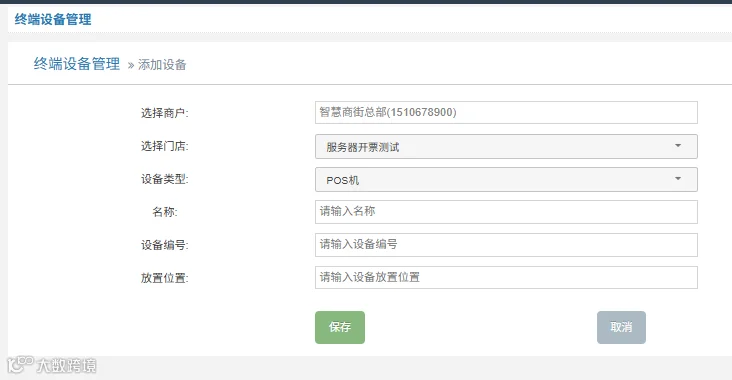Click the 选择商户 merchant field 智慧商街总部
This screenshot has height=380, width=732.
507,113
